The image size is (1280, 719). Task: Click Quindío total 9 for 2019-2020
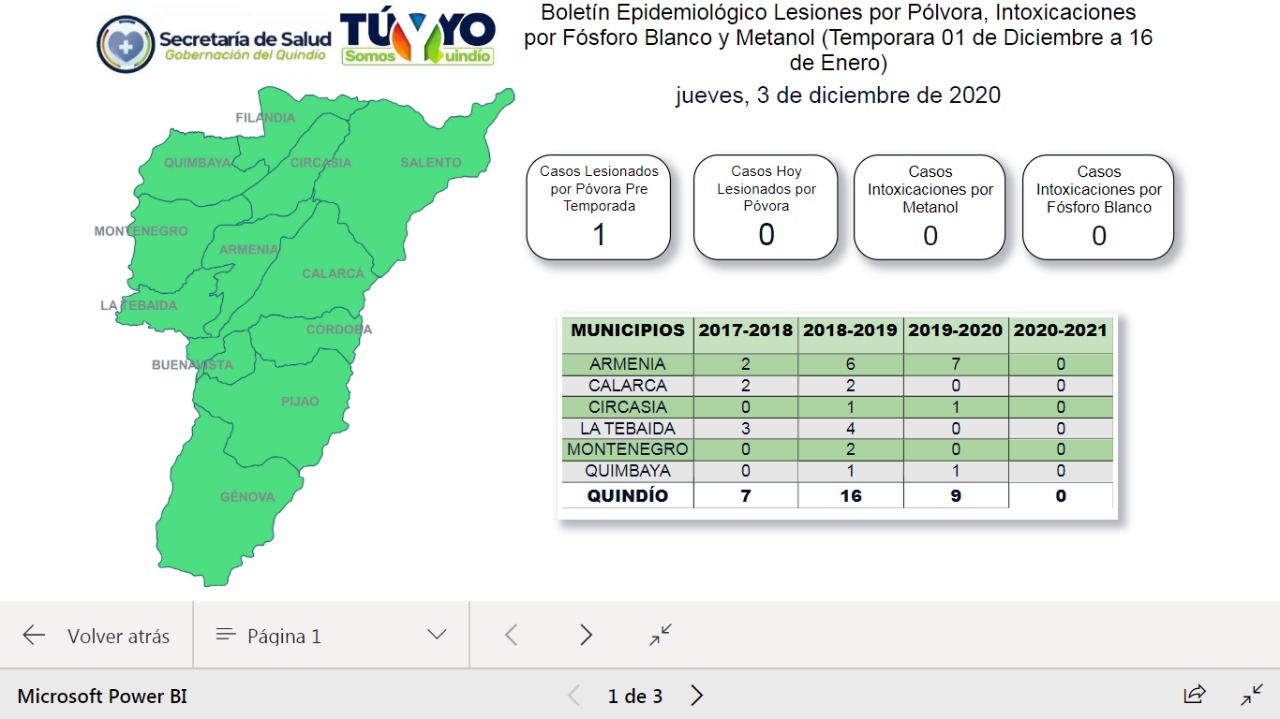[955, 496]
